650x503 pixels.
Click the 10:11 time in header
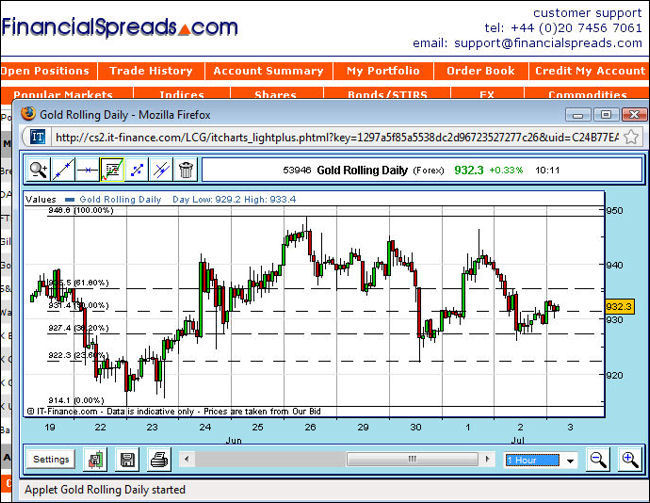tap(547, 170)
